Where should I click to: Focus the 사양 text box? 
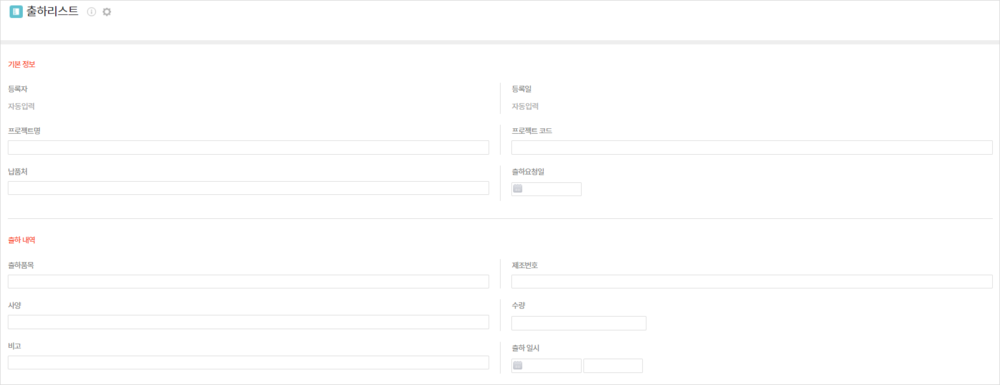[x=248, y=322]
